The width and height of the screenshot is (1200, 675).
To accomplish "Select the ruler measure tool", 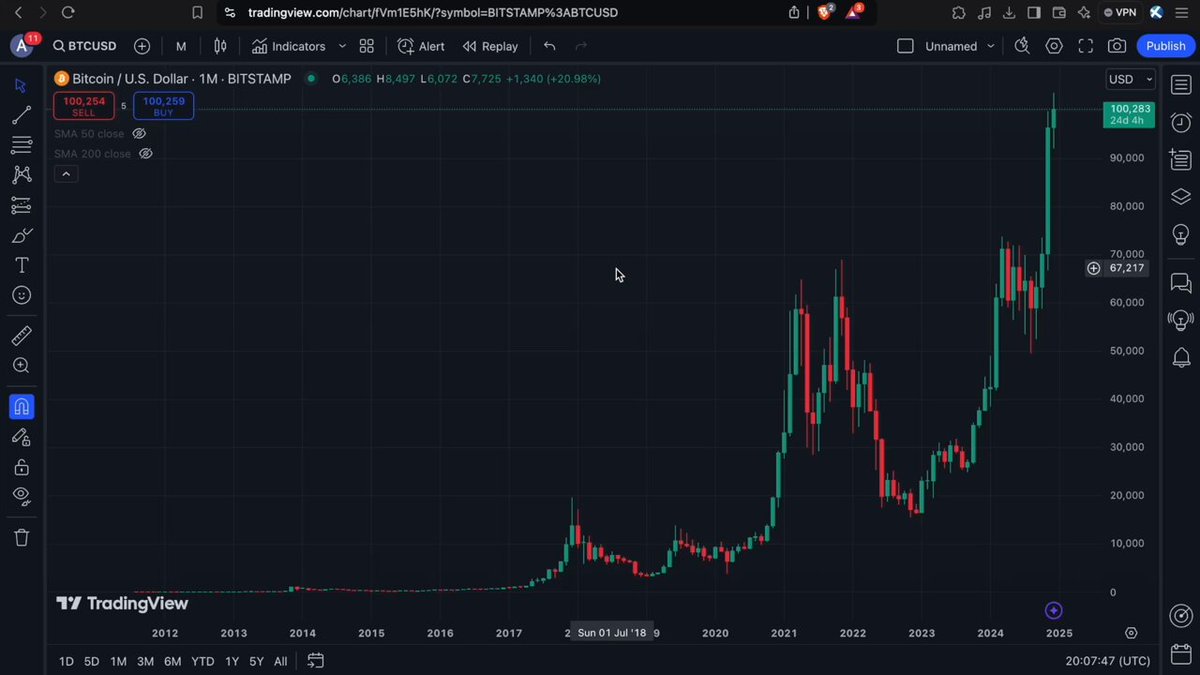I will [x=21, y=336].
